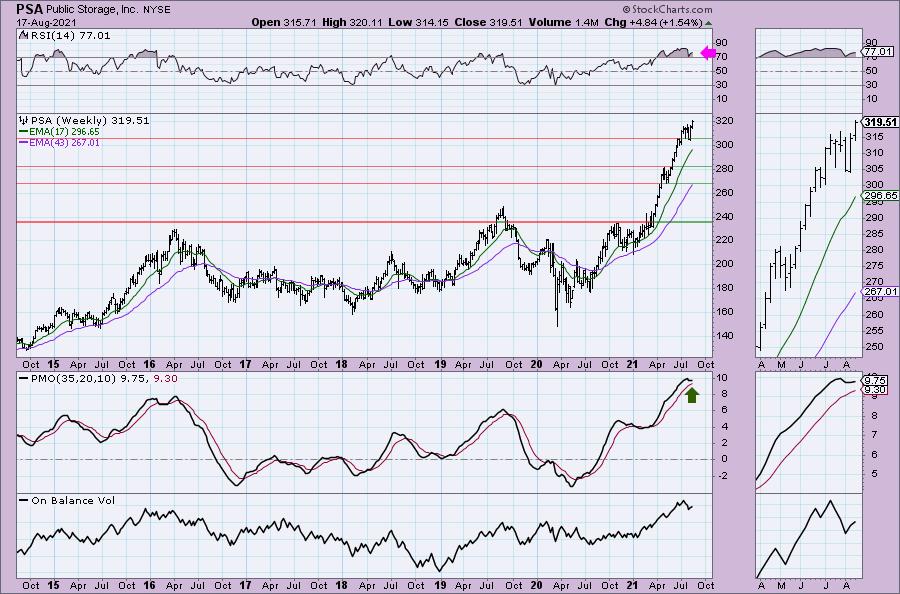Click the 296.65 EMA tag in zoom panel
This screenshot has width=900, height=594.
[x=880, y=196]
